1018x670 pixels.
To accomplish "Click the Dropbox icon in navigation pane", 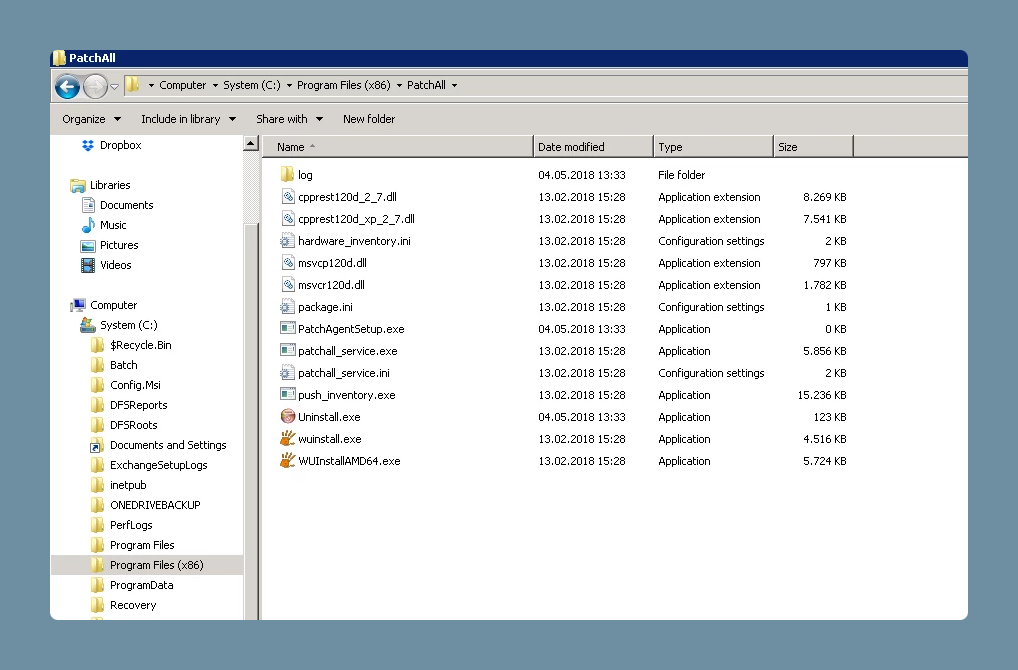I will coord(88,145).
